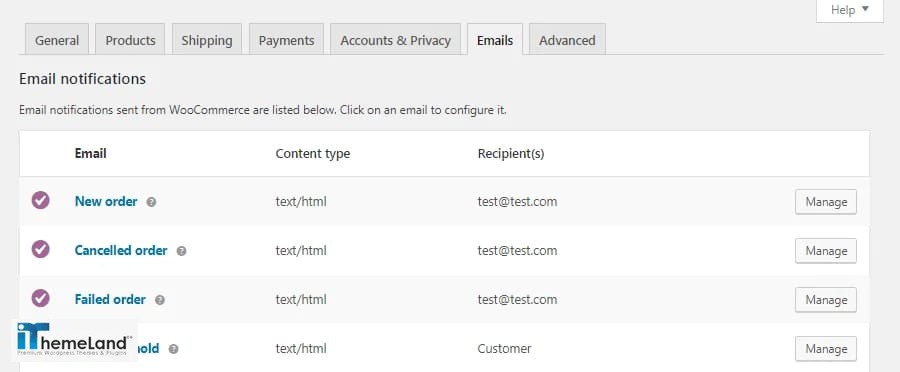Click Manage for New order email
This screenshot has width=900, height=372.
pyautogui.click(x=826, y=202)
